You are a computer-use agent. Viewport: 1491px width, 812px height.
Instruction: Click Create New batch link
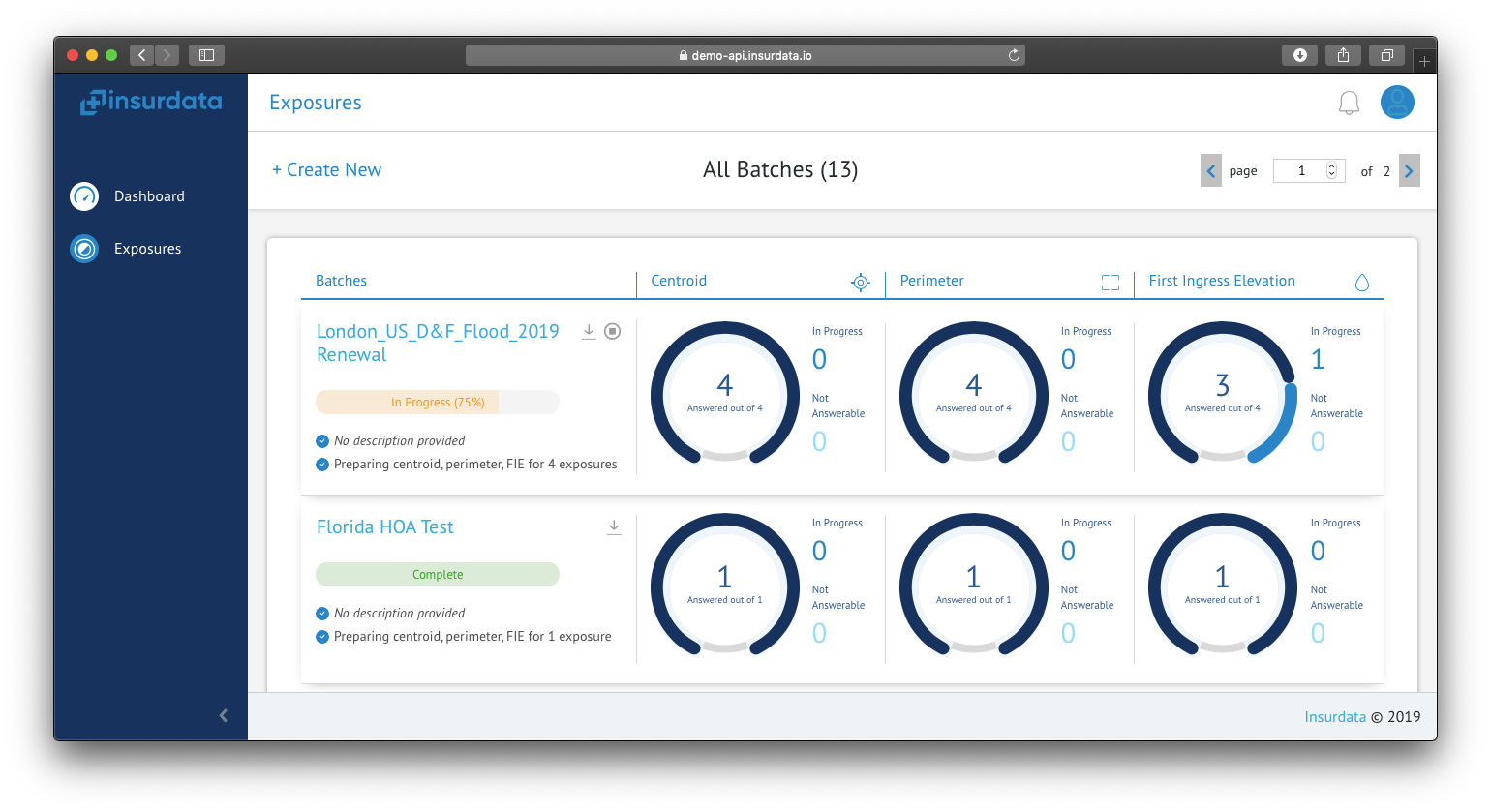point(326,169)
